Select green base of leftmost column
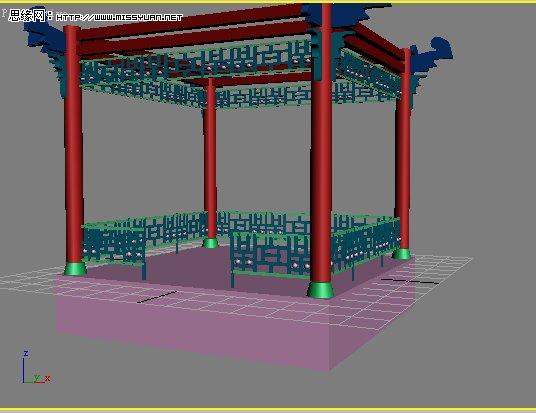 (x=75, y=269)
